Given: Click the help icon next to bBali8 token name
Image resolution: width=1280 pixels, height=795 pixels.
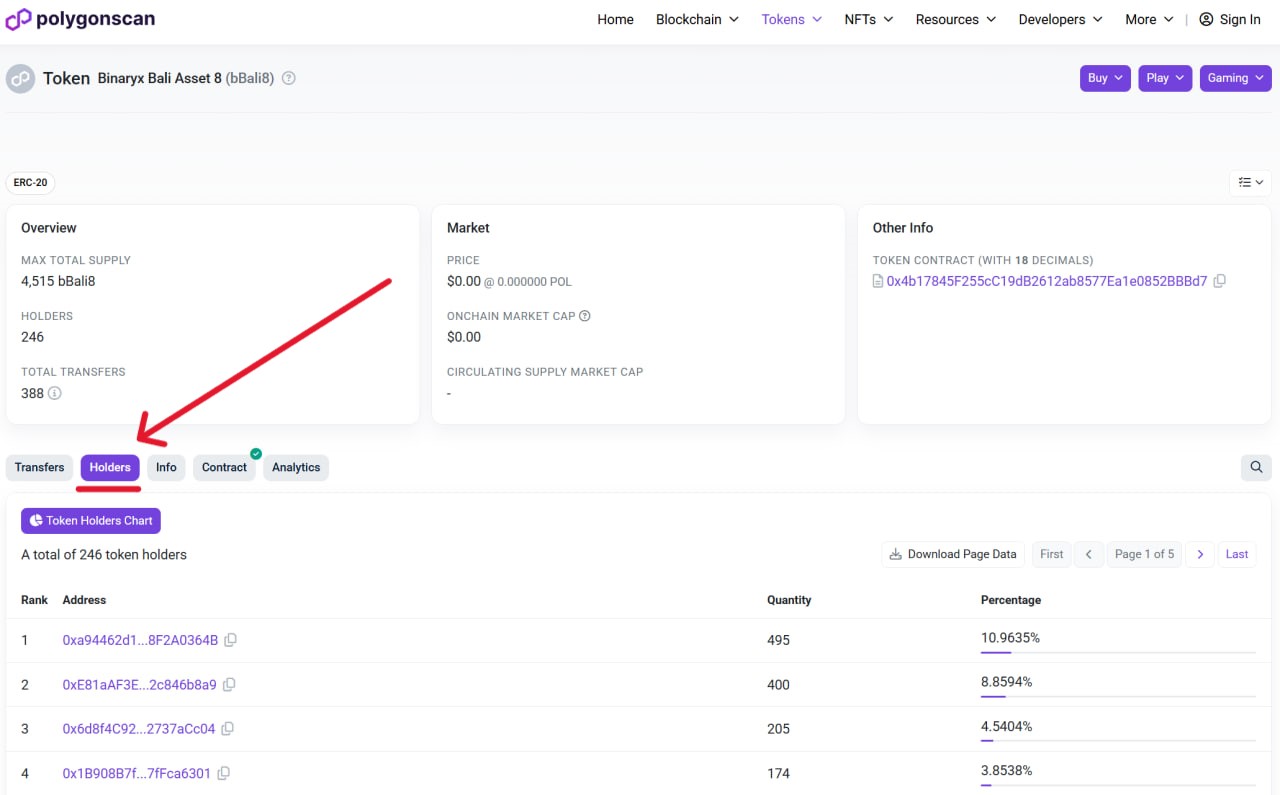Looking at the screenshot, I should pyautogui.click(x=288, y=77).
